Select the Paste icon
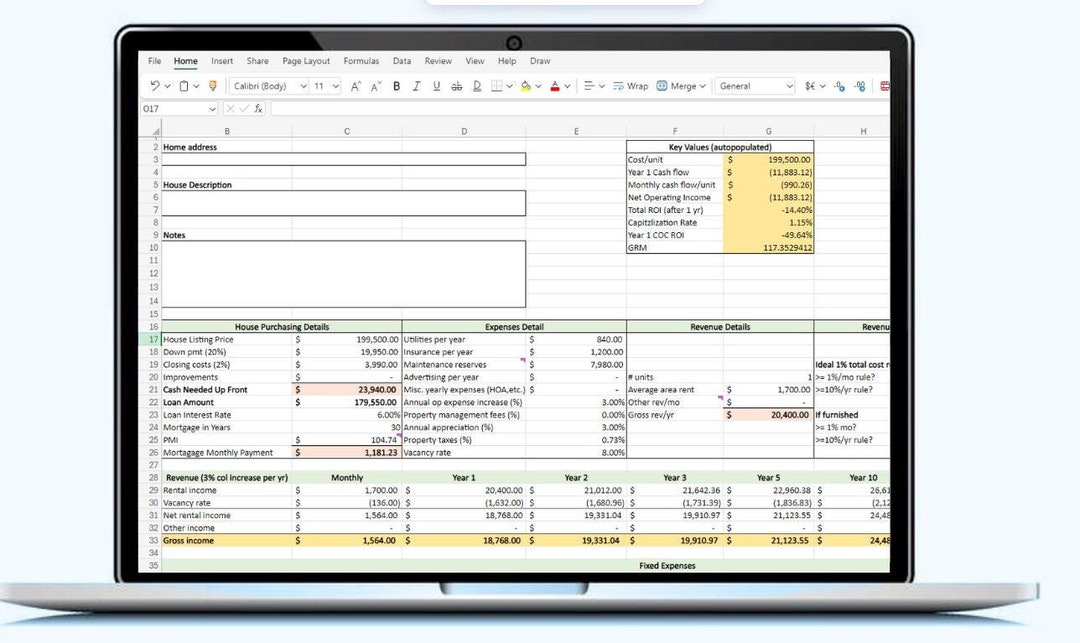1080x643 pixels. coord(182,87)
